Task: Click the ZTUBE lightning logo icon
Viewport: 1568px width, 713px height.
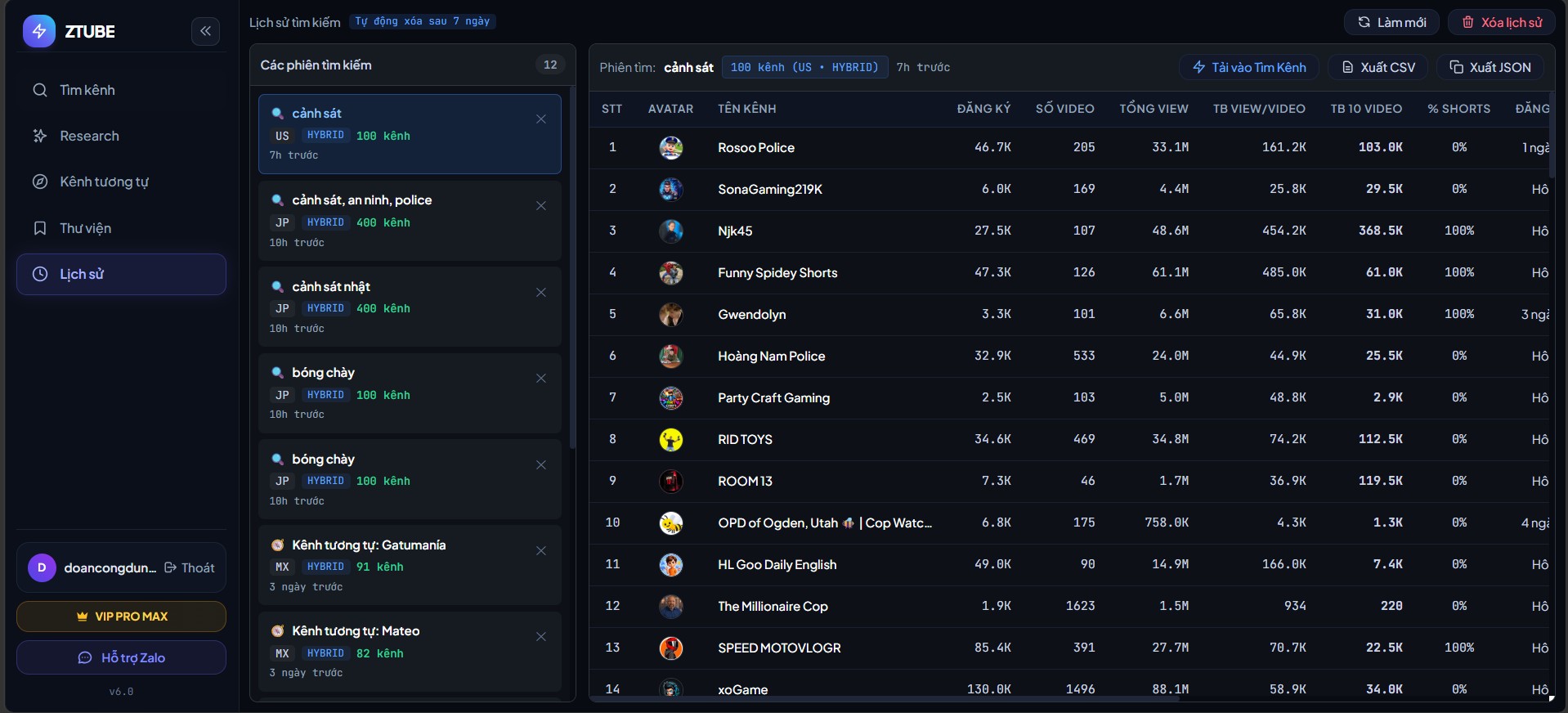Action: click(38, 31)
